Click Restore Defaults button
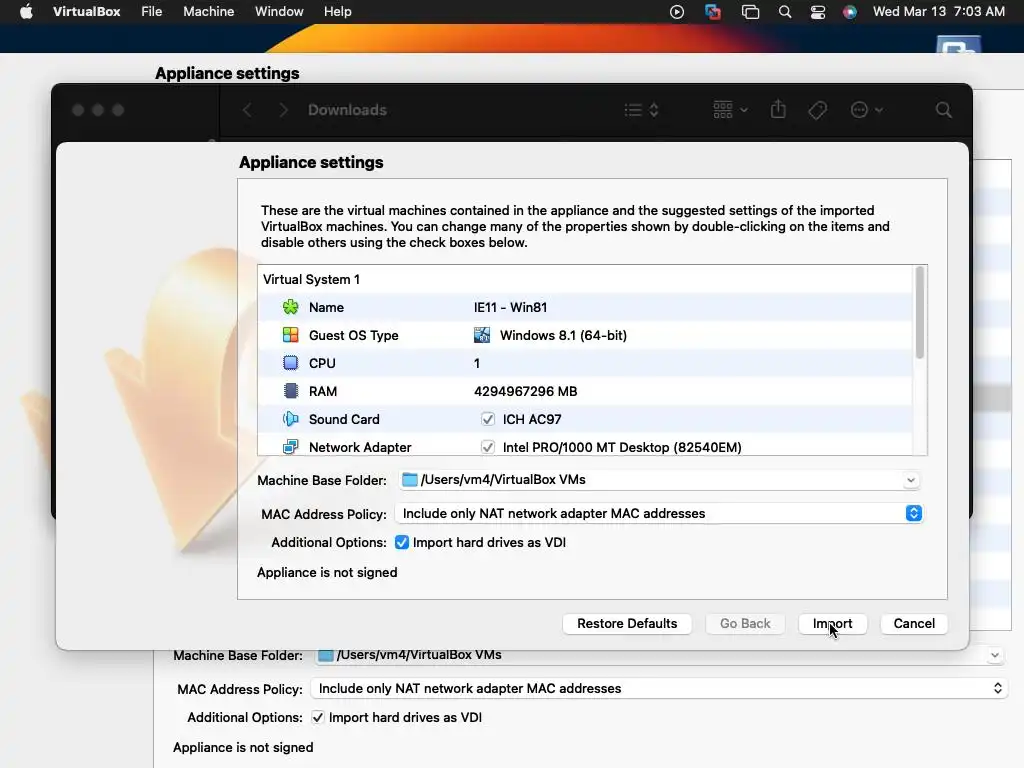The image size is (1024, 768). 627,624
